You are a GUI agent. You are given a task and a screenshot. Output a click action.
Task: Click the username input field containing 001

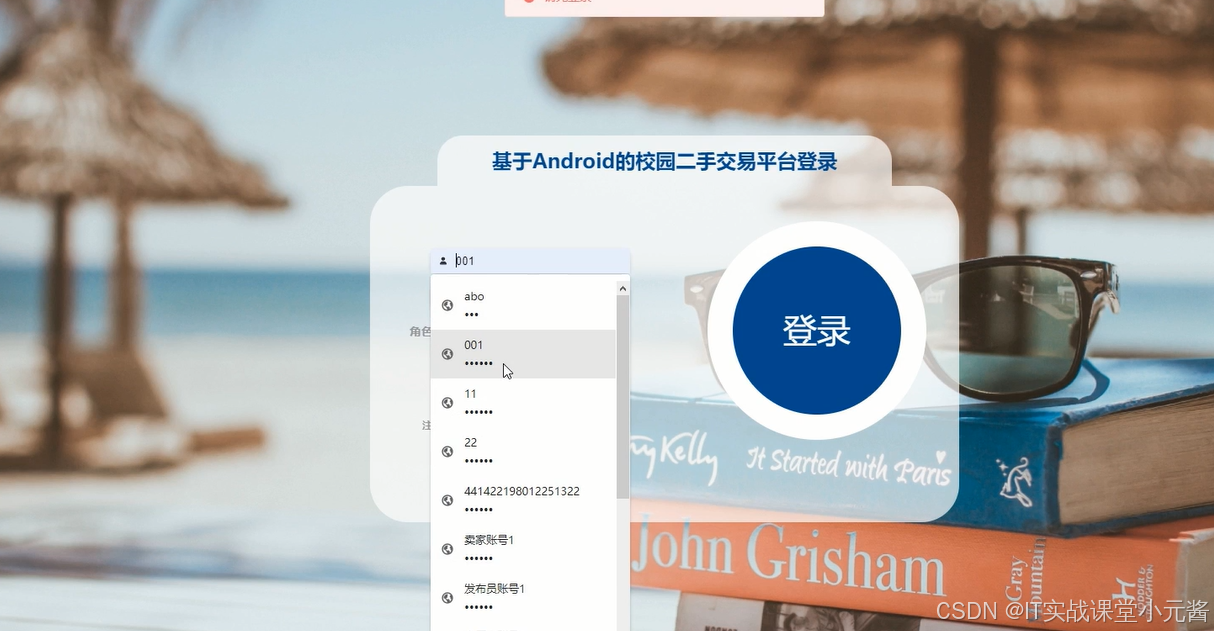(x=530, y=261)
